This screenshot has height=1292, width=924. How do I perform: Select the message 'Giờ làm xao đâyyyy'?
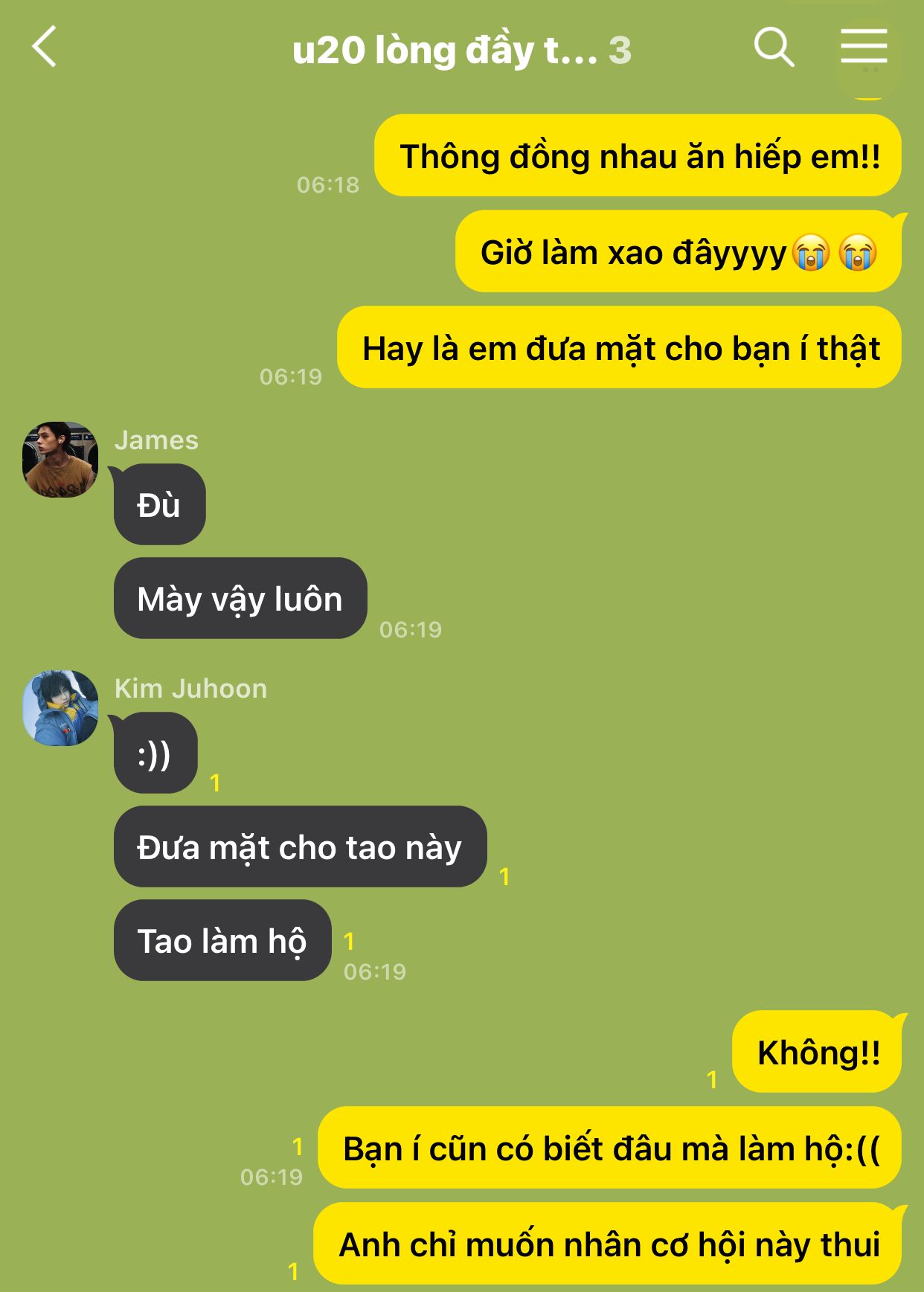coord(678,251)
